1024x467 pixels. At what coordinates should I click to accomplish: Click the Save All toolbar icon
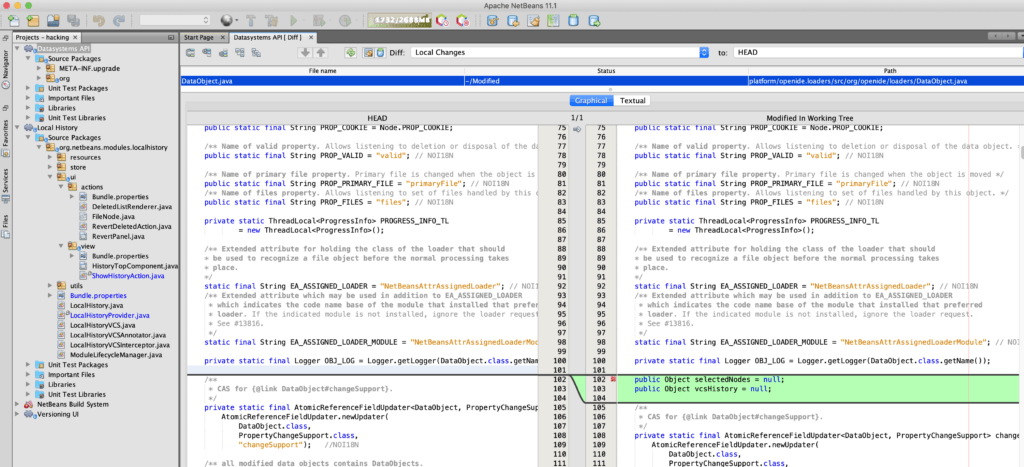tap(72, 20)
